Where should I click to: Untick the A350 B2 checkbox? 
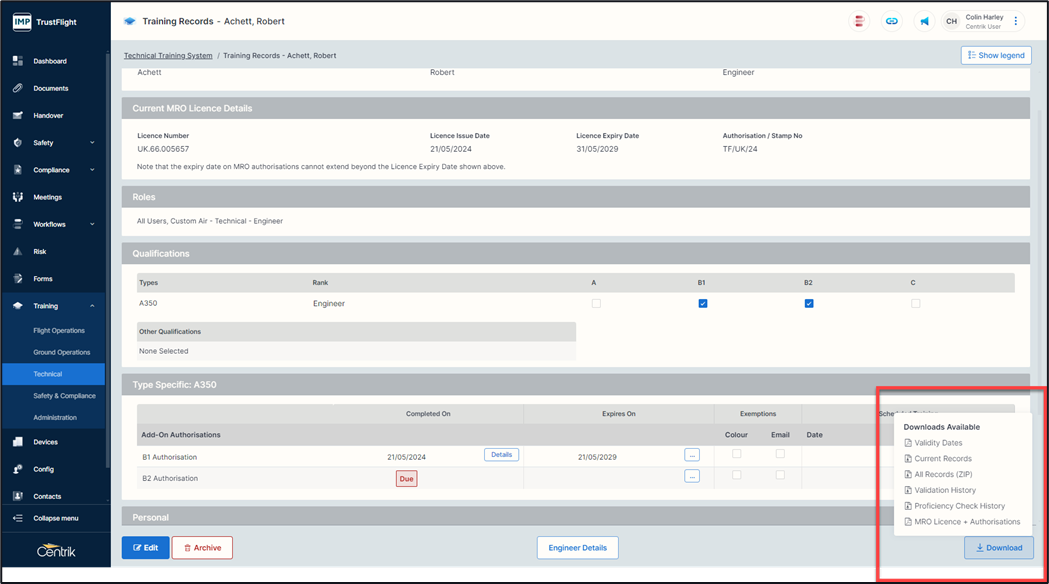coord(809,304)
